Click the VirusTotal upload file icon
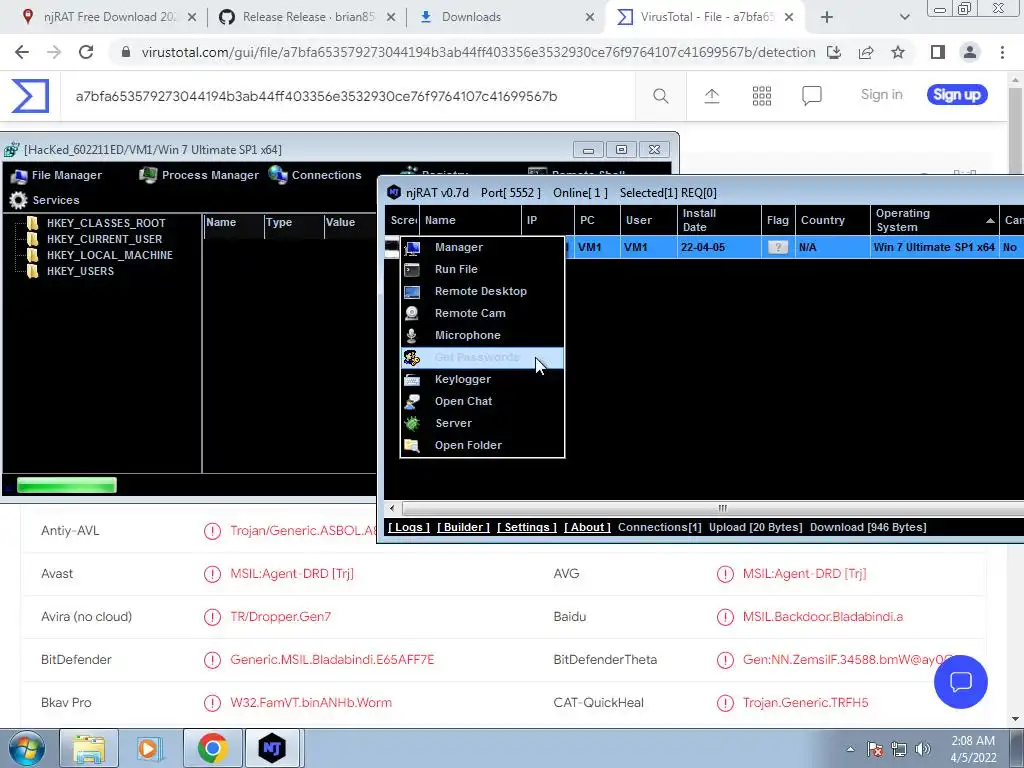This screenshot has height=768, width=1024. click(712, 97)
